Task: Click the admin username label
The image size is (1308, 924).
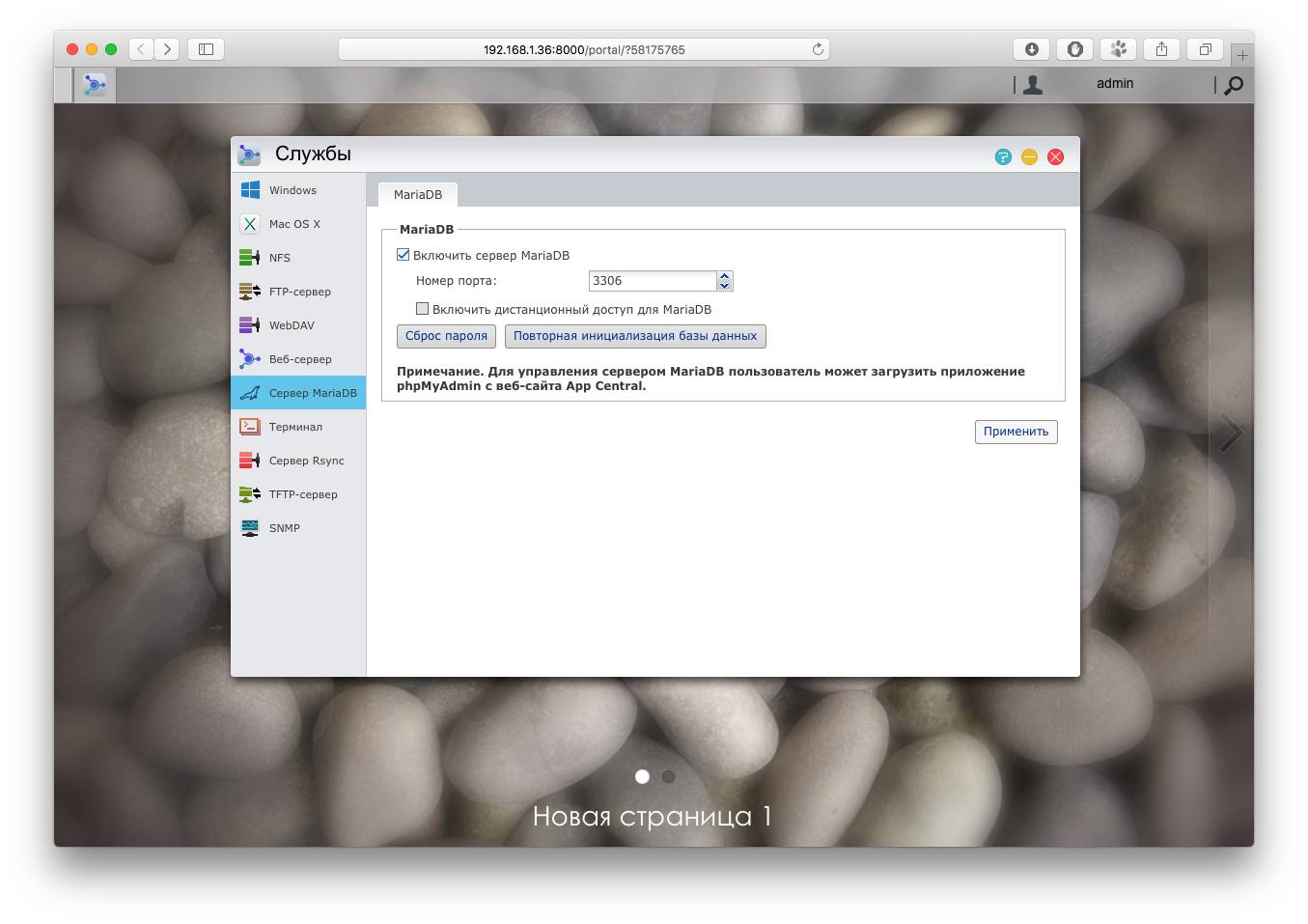Action: coord(1115,84)
